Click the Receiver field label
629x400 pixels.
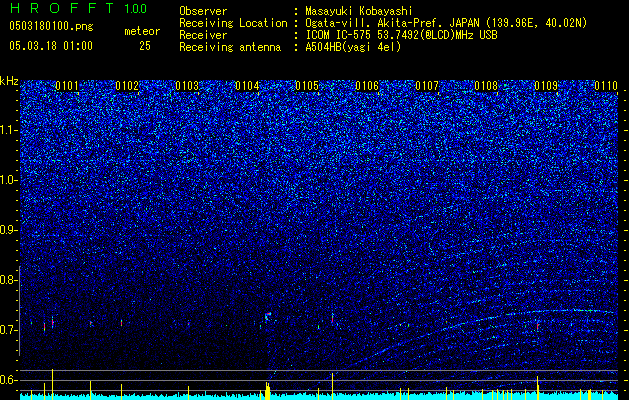pos(203,35)
